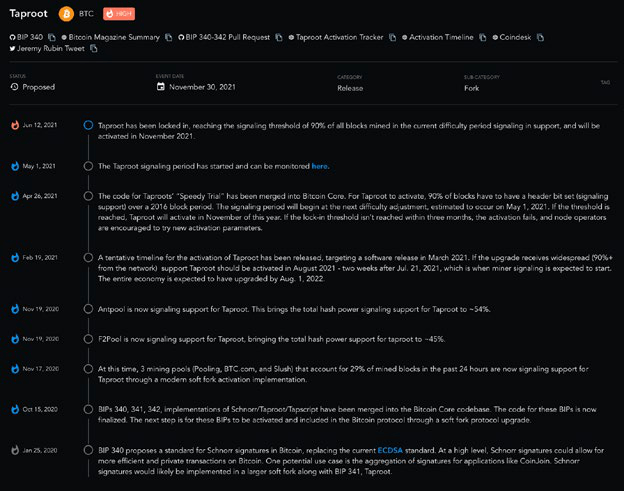Copy the Taproot Activation Tracker link
Viewport: 624px width, 491px height.
tap(392, 37)
